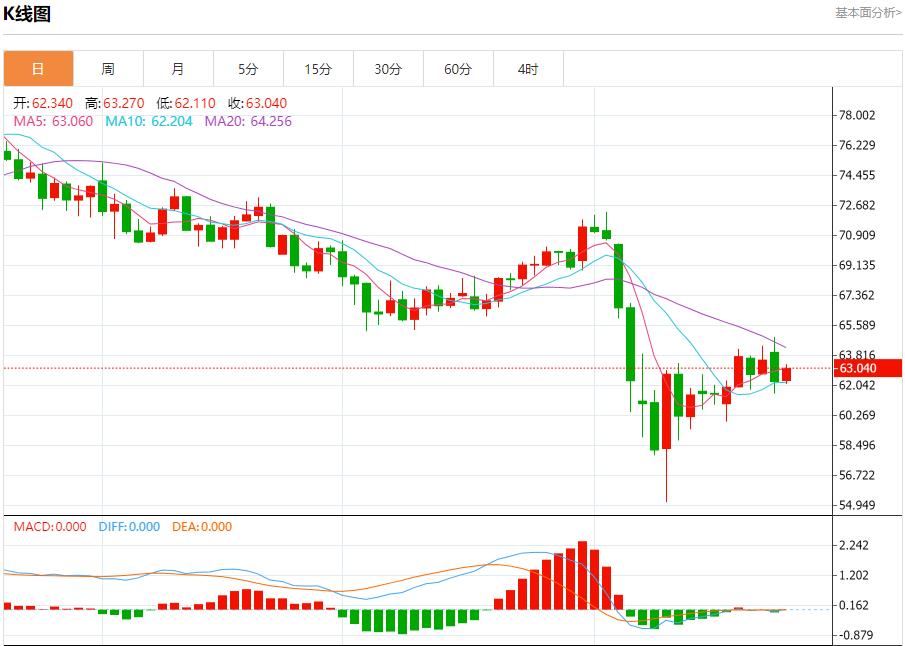
Task: Click the DIFF indicator label
Action: [128, 527]
